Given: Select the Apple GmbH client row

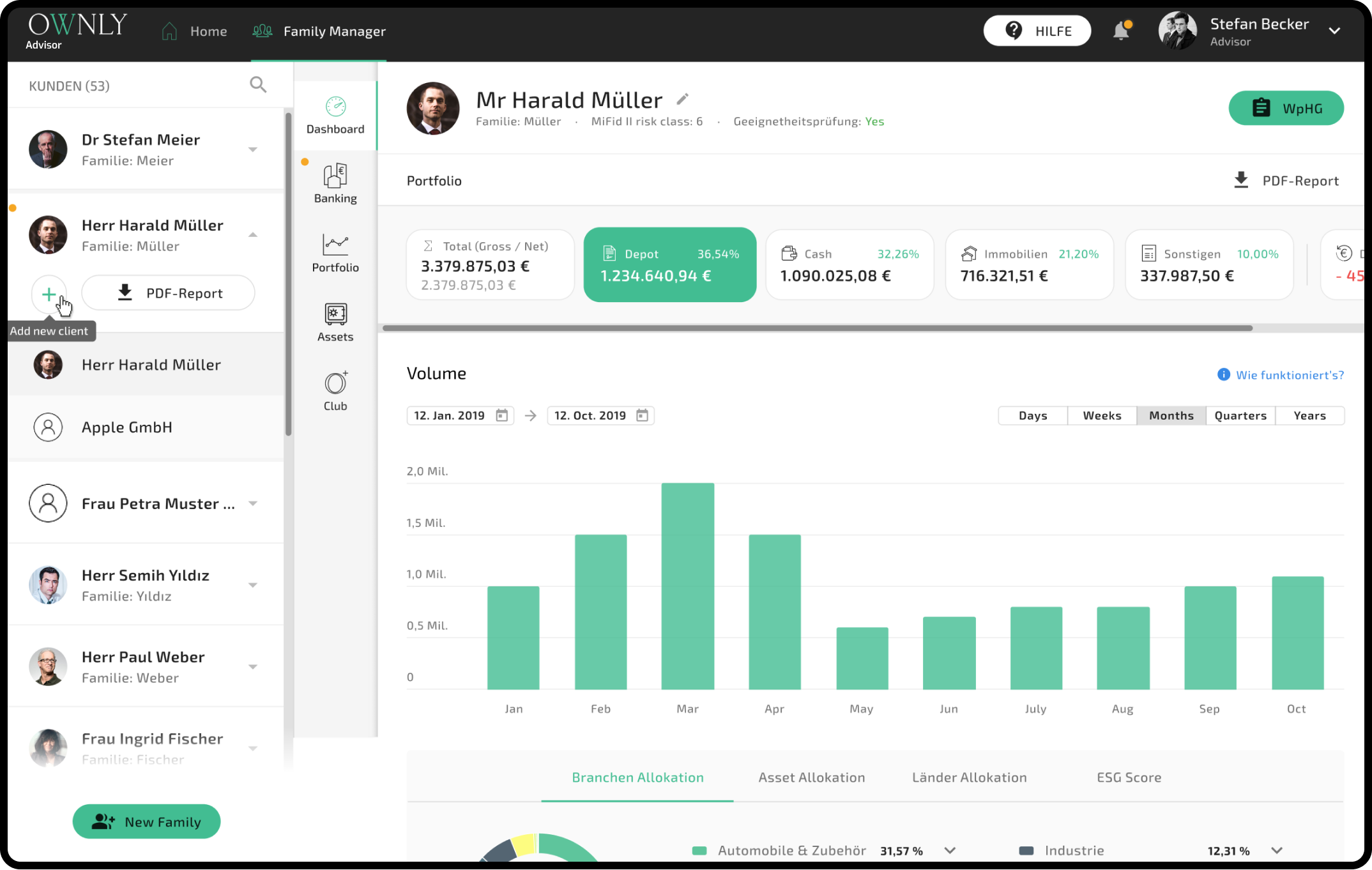Looking at the screenshot, I should tap(146, 427).
